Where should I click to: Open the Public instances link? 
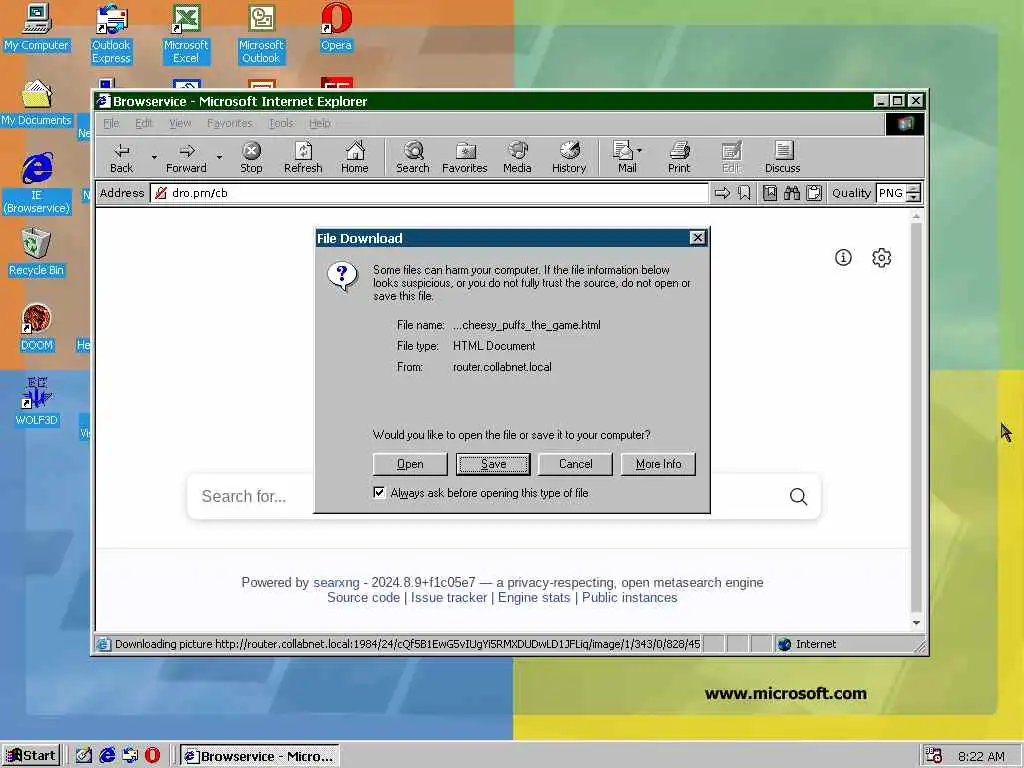pos(630,598)
